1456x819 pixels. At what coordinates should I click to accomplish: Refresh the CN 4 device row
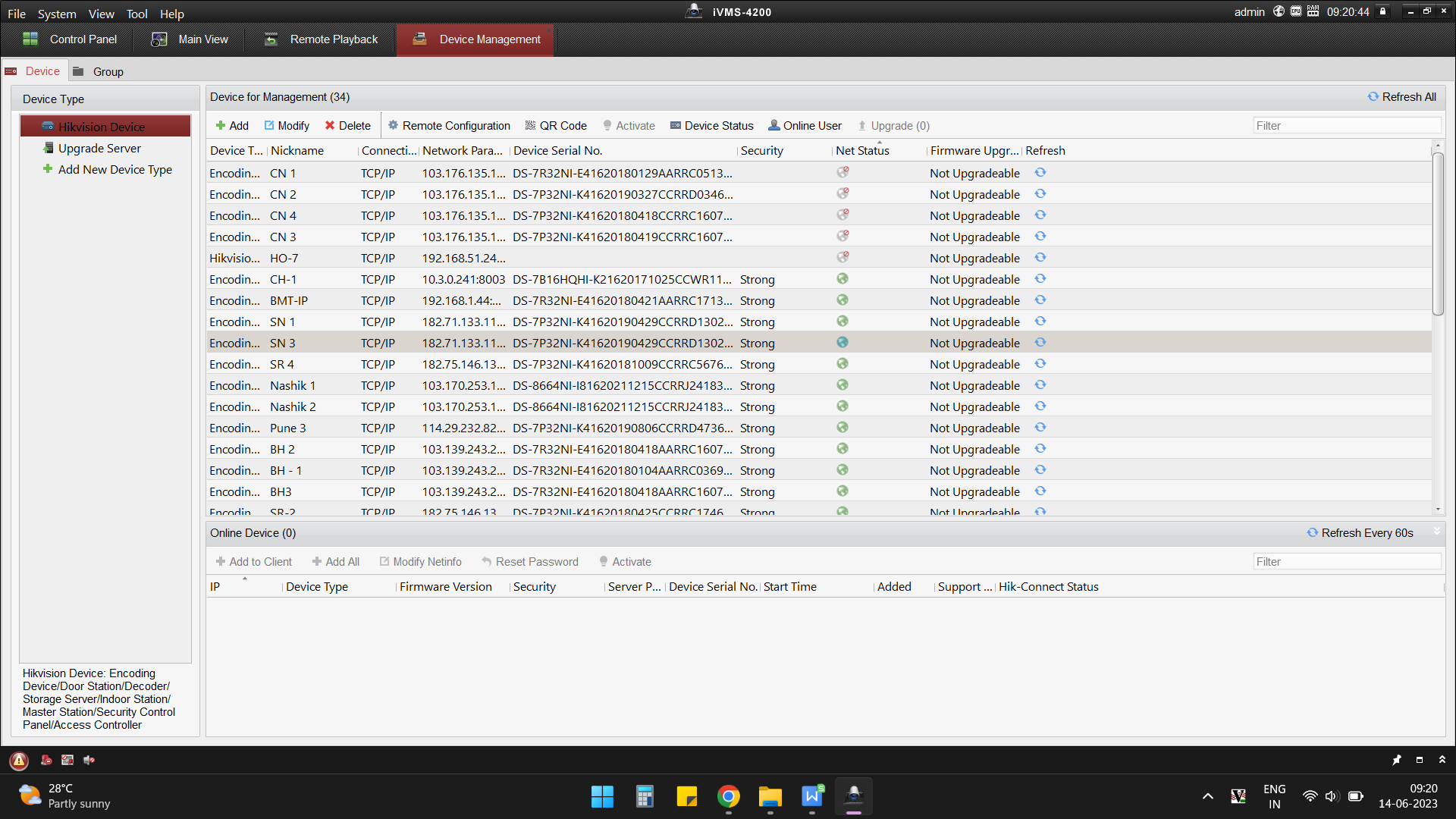pyautogui.click(x=1040, y=215)
